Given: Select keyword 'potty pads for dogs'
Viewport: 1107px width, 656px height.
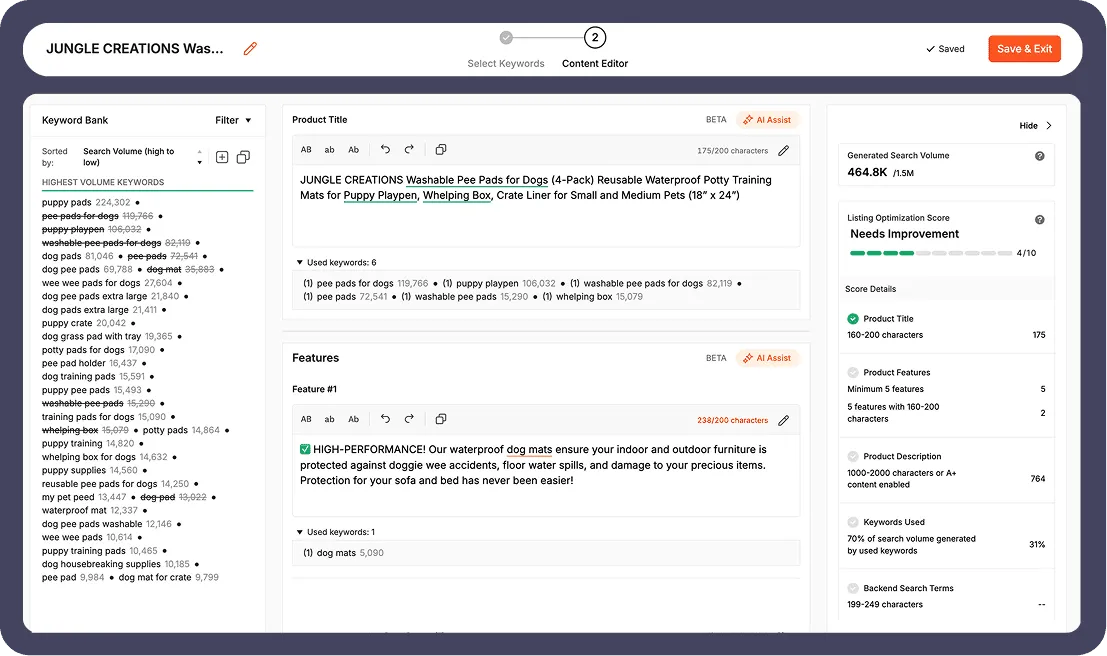Looking at the screenshot, I should coord(83,350).
